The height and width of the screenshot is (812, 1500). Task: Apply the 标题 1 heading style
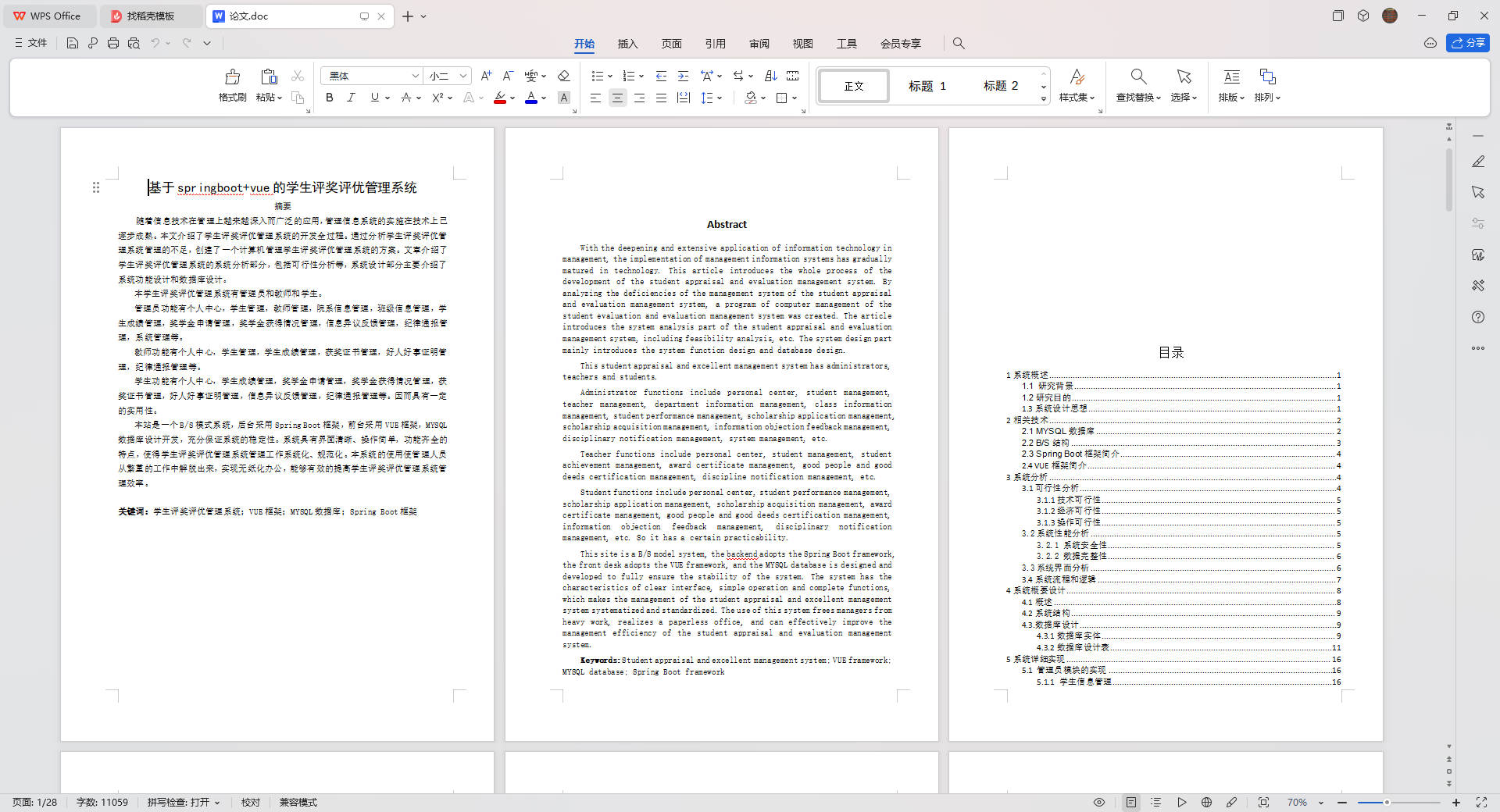(x=927, y=86)
